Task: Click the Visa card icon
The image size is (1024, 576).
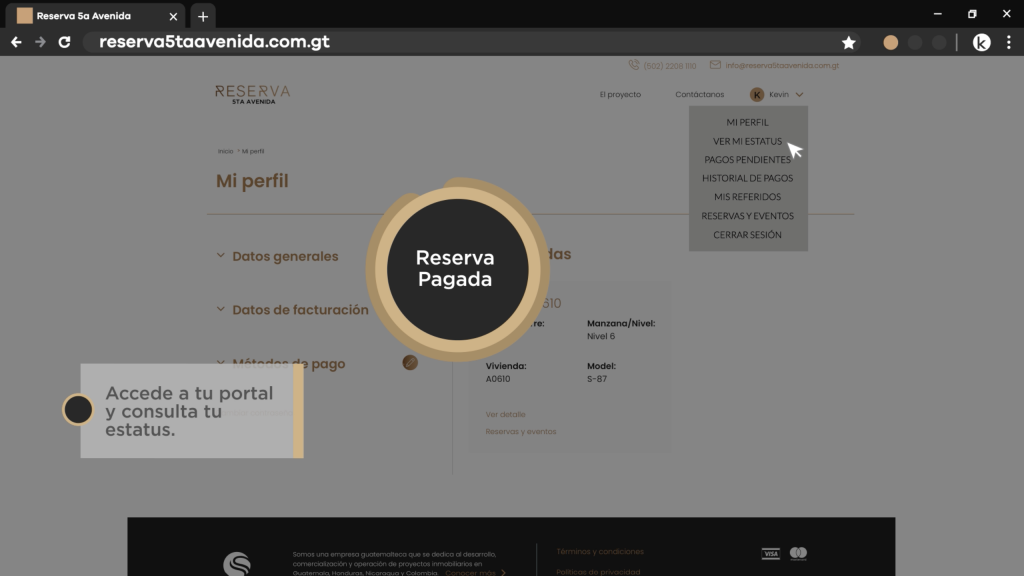Action: [x=771, y=554]
